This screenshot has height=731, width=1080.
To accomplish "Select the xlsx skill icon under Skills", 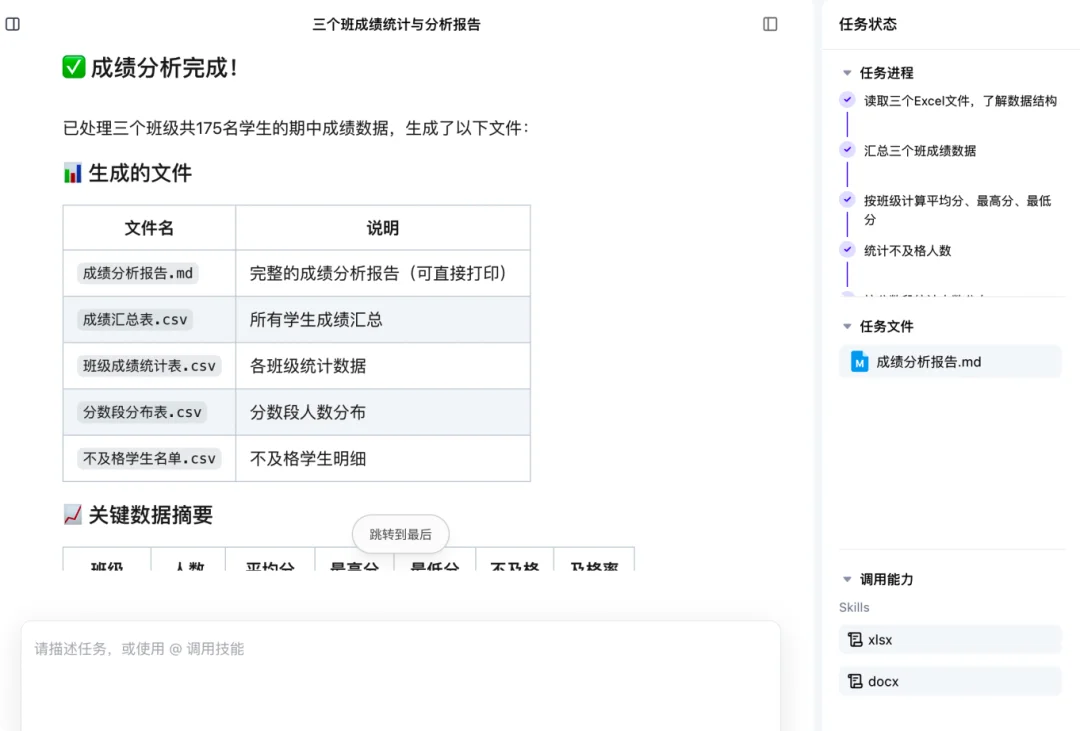I will [855, 639].
